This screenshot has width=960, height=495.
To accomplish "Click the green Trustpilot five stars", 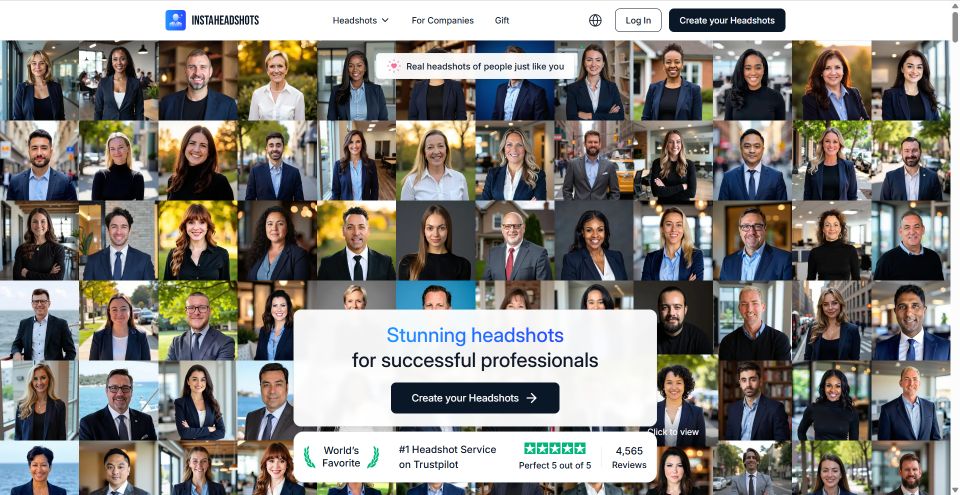I will (x=555, y=448).
